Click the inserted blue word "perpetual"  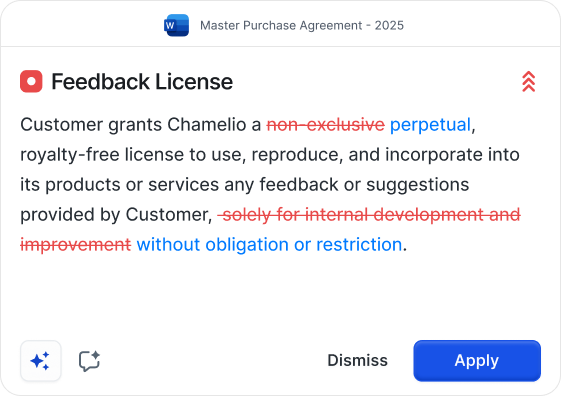(x=430, y=125)
